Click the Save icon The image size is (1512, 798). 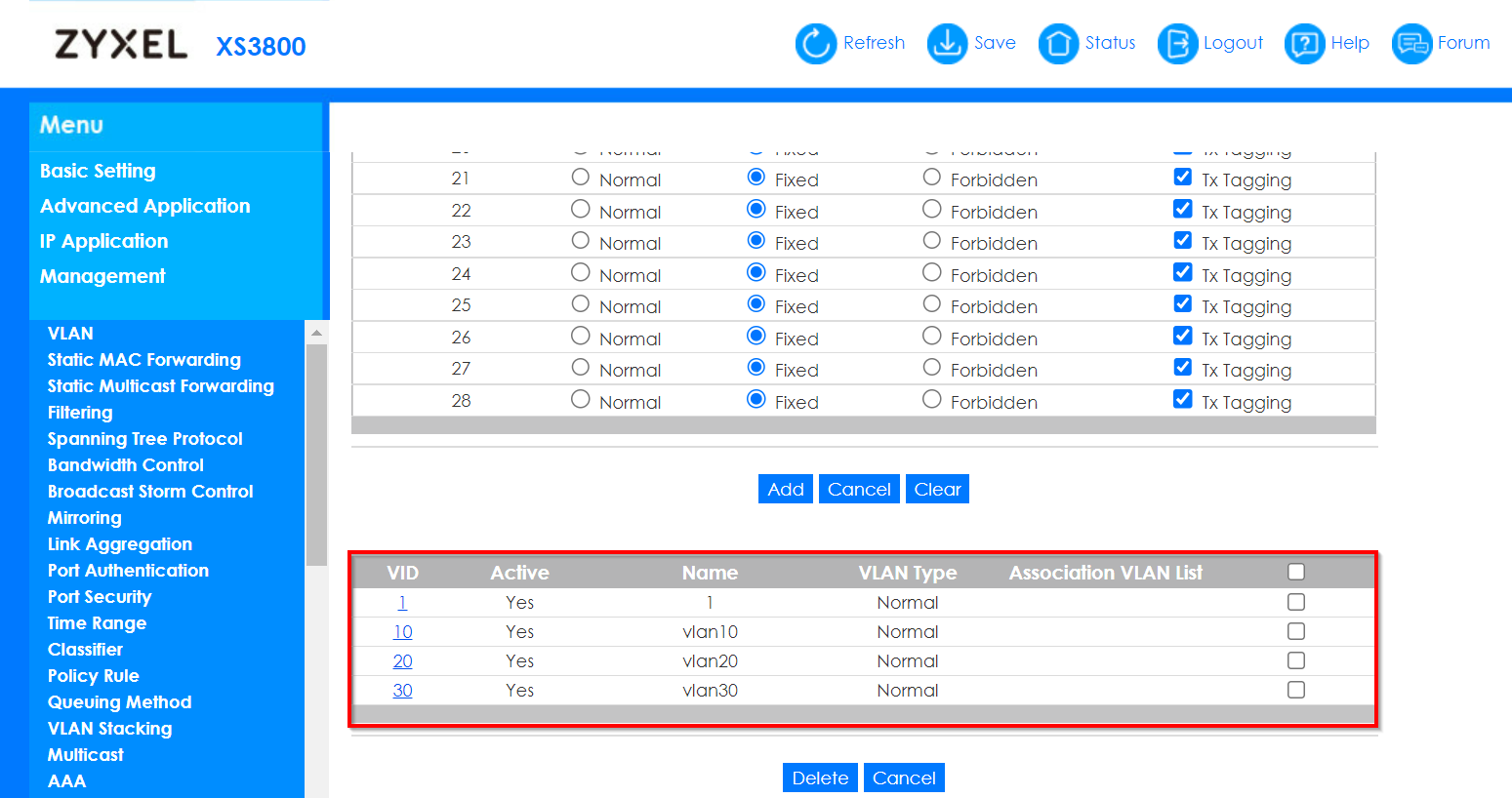click(946, 43)
